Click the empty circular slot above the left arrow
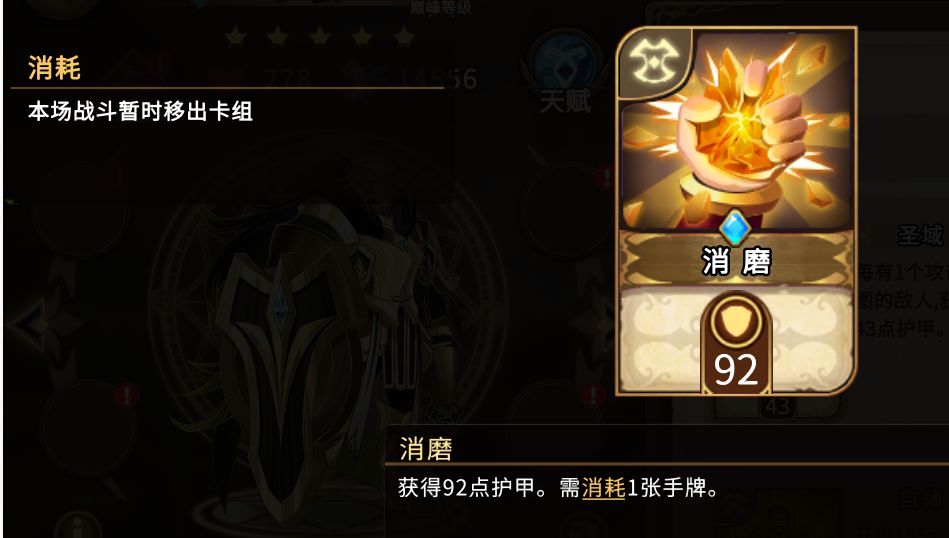Viewport: 949px width, 538px height. pos(80,210)
